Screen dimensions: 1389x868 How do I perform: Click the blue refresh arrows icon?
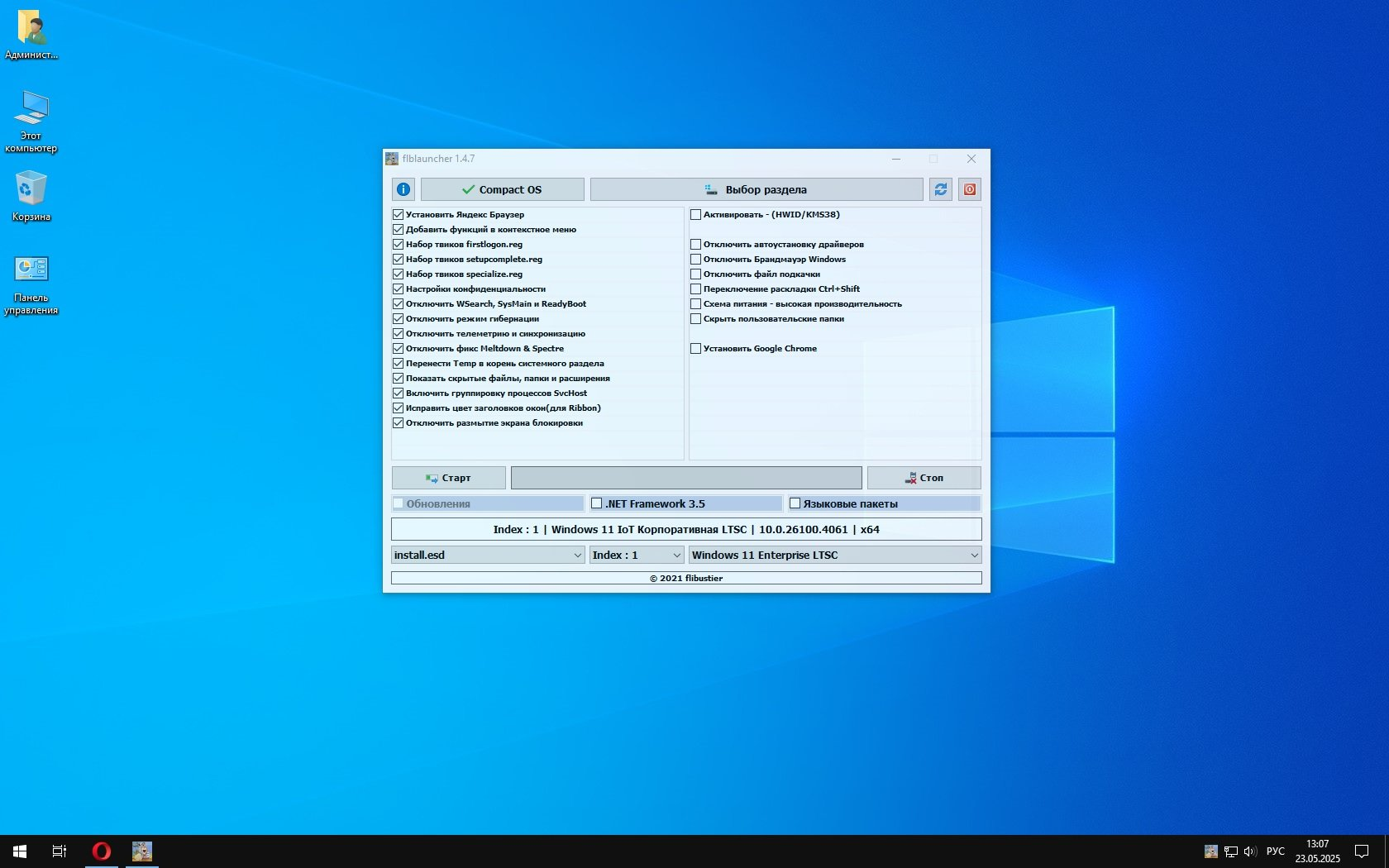(941, 189)
